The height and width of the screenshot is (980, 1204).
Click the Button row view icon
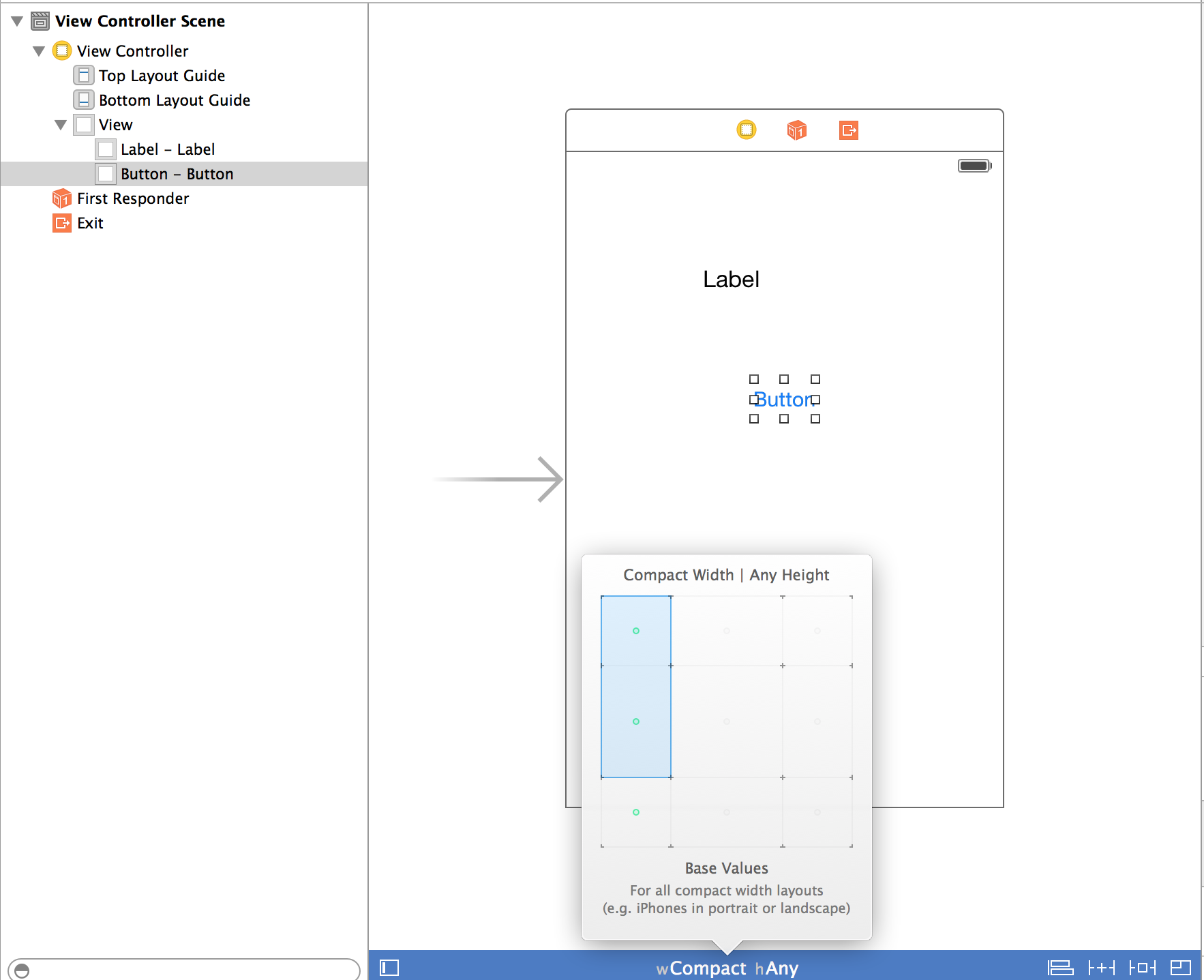pos(106,174)
